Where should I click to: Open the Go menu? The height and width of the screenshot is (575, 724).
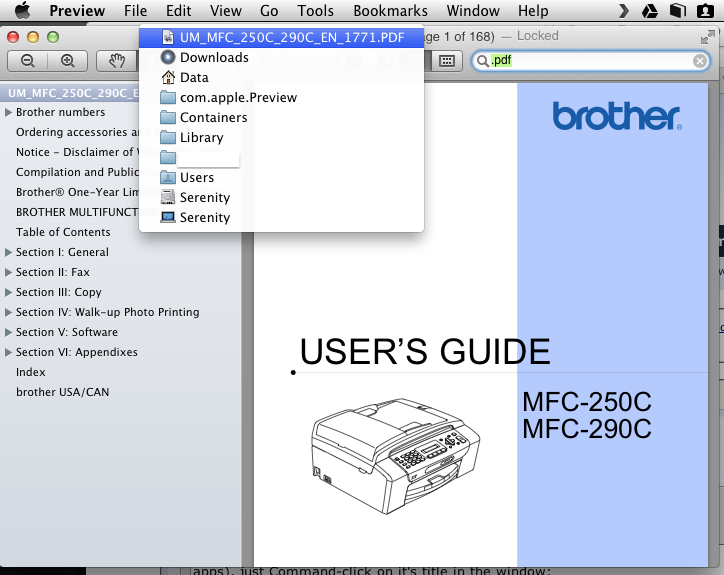point(269,11)
